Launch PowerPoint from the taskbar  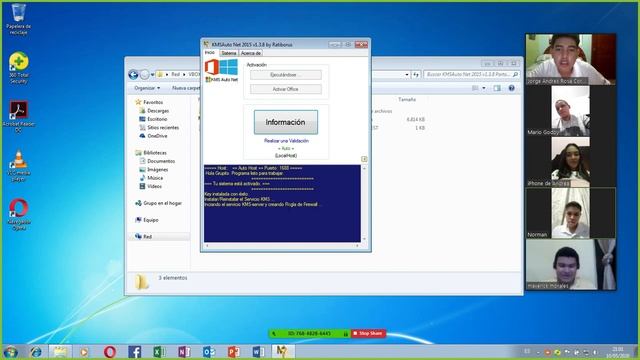tap(233, 352)
